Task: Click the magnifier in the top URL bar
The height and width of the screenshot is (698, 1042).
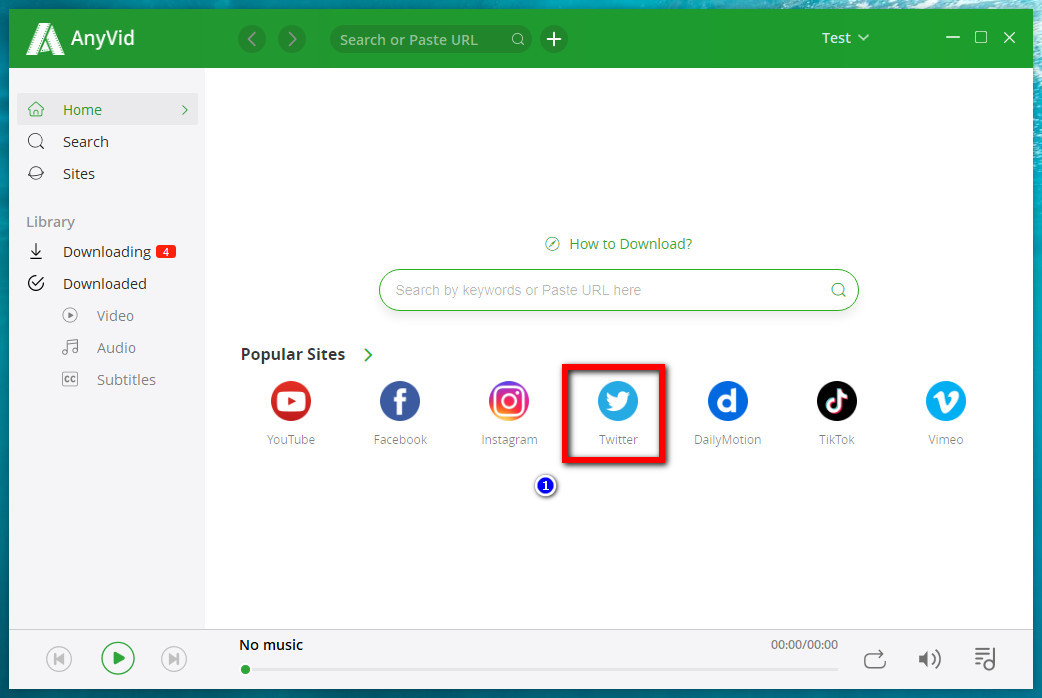Action: point(518,39)
